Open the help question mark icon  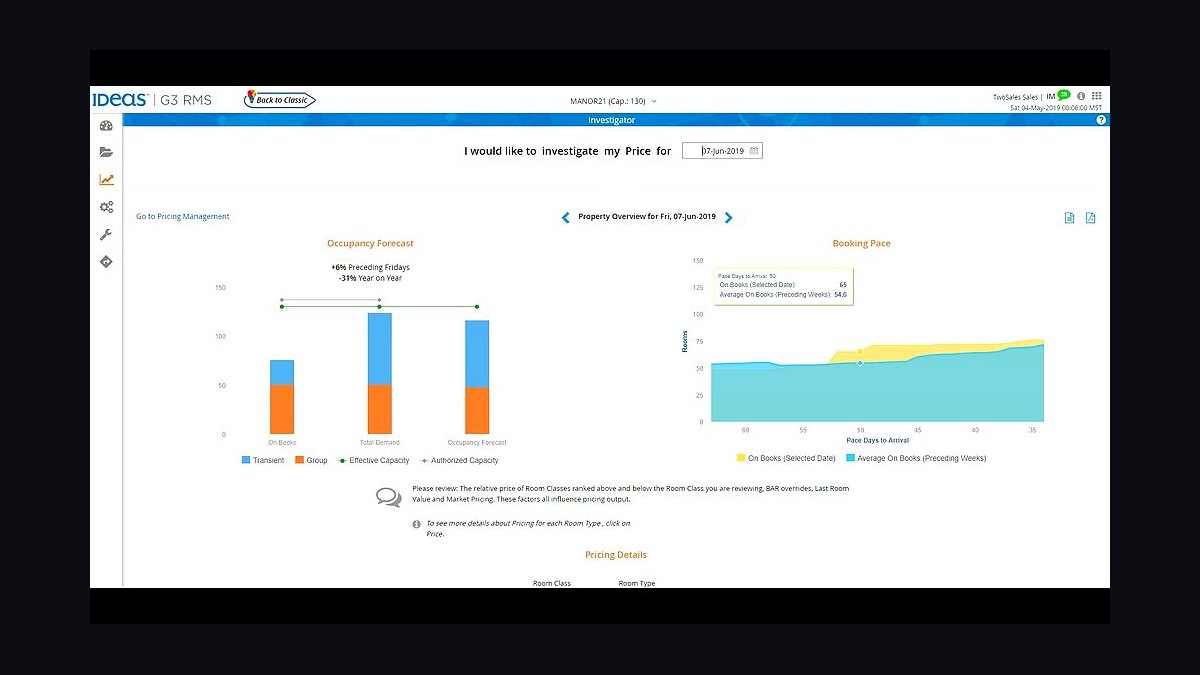tap(1101, 120)
